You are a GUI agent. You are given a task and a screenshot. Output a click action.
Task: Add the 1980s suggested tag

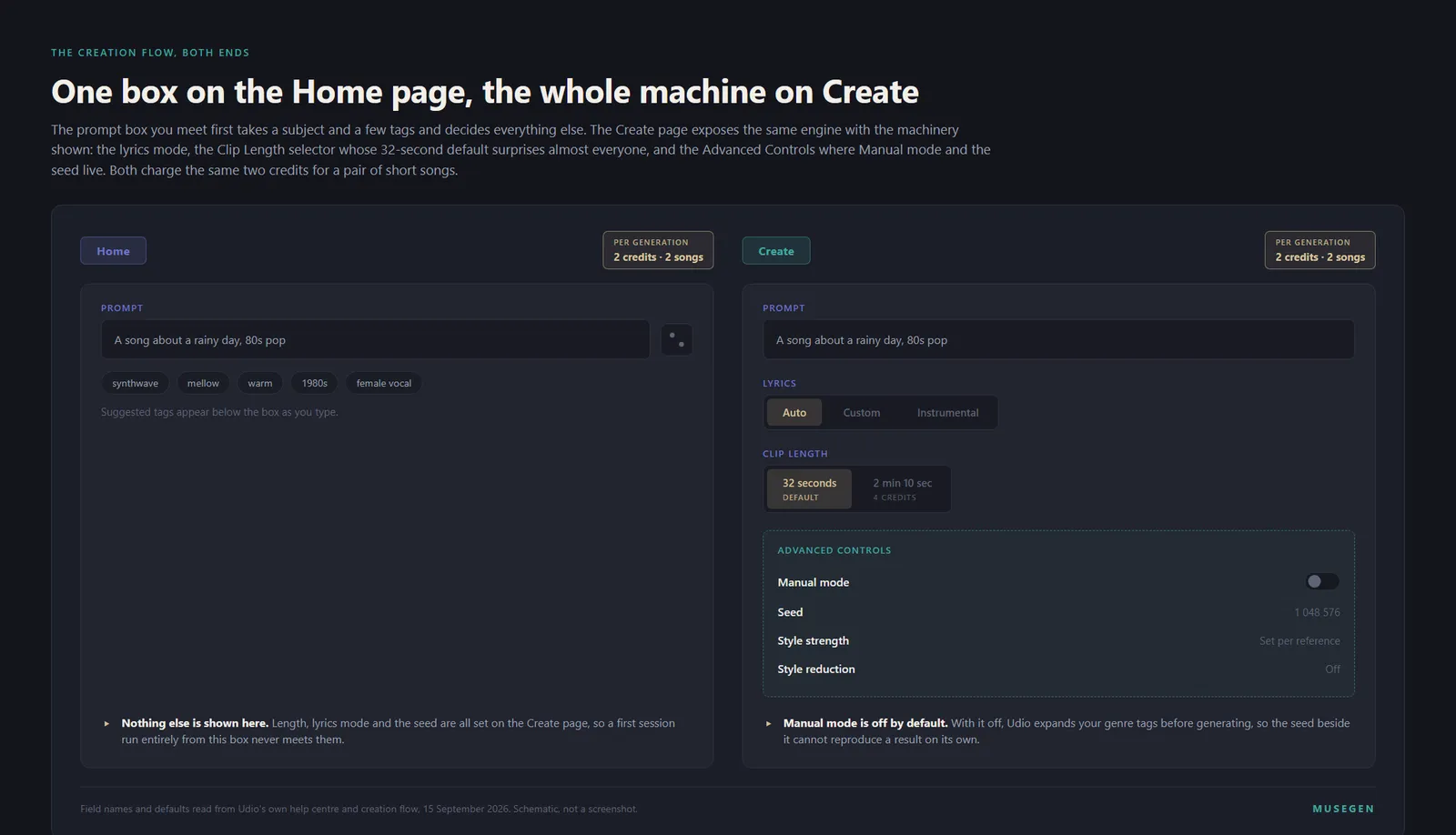tap(315, 383)
